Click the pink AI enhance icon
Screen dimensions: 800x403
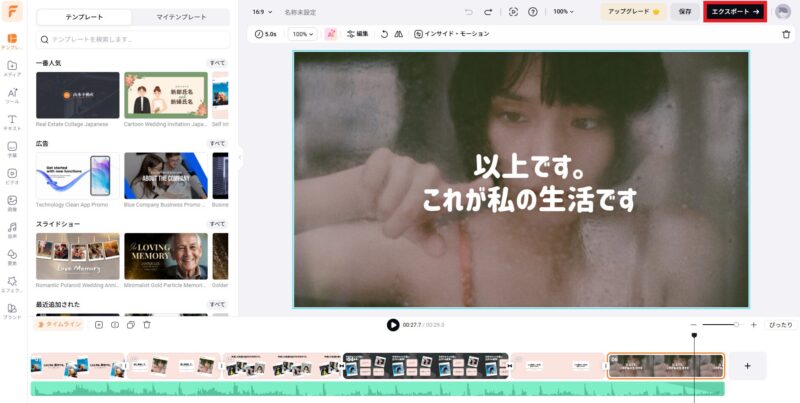(x=331, y=34)
